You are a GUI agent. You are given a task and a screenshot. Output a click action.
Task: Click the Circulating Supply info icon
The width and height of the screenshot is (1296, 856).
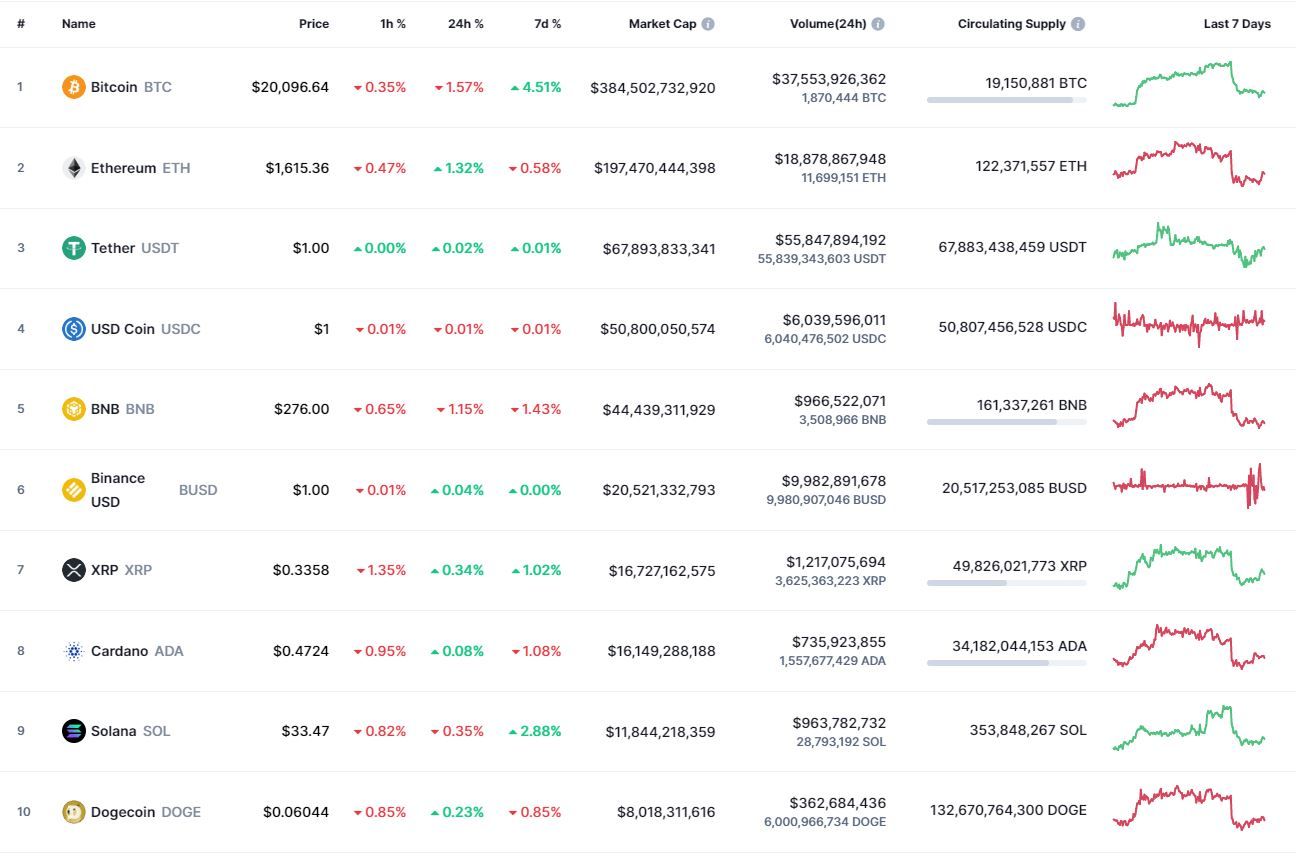click(x=1078, y=24)
